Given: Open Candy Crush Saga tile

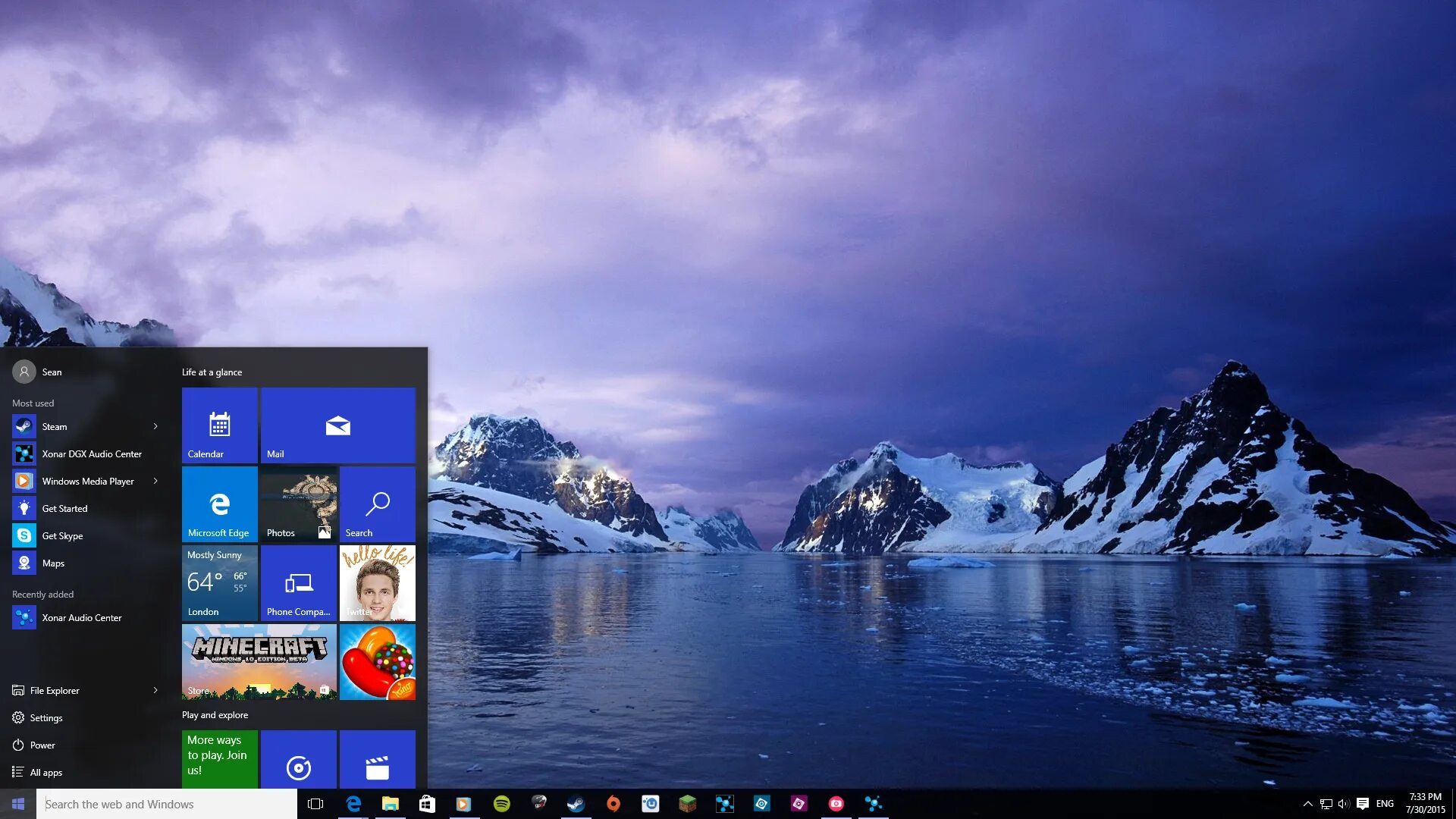Looking at the screenshot, I should pyautogui.click(x=377, y=660).
